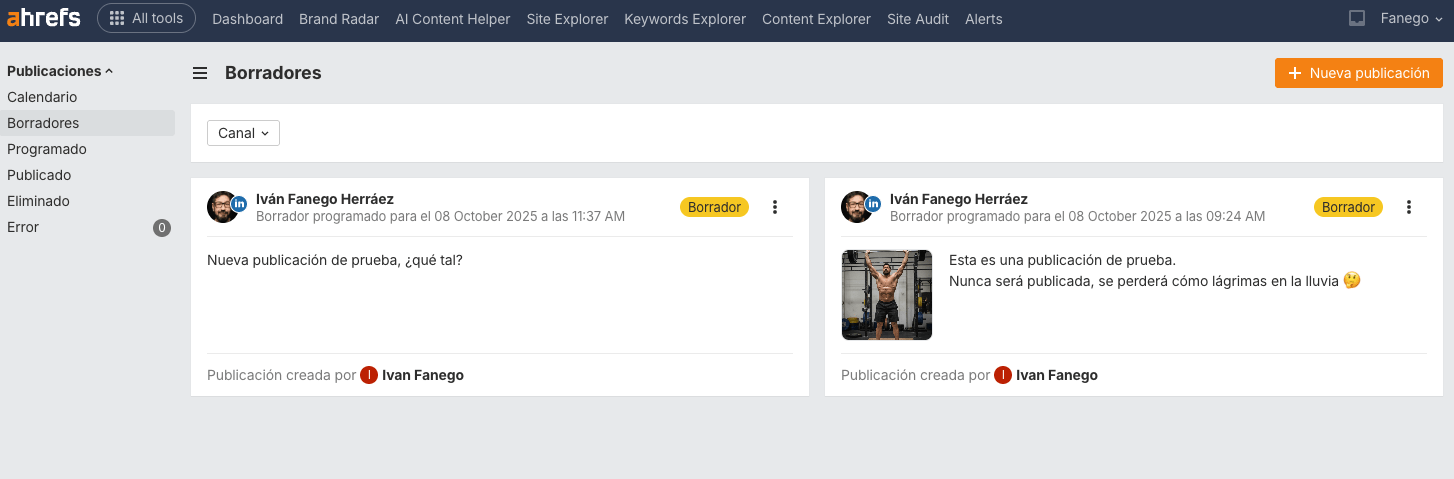This screenshot has width=1454, height=479.
Task: Open the hamburger menu beside Borradores
Action: click(x=200, y=73)
